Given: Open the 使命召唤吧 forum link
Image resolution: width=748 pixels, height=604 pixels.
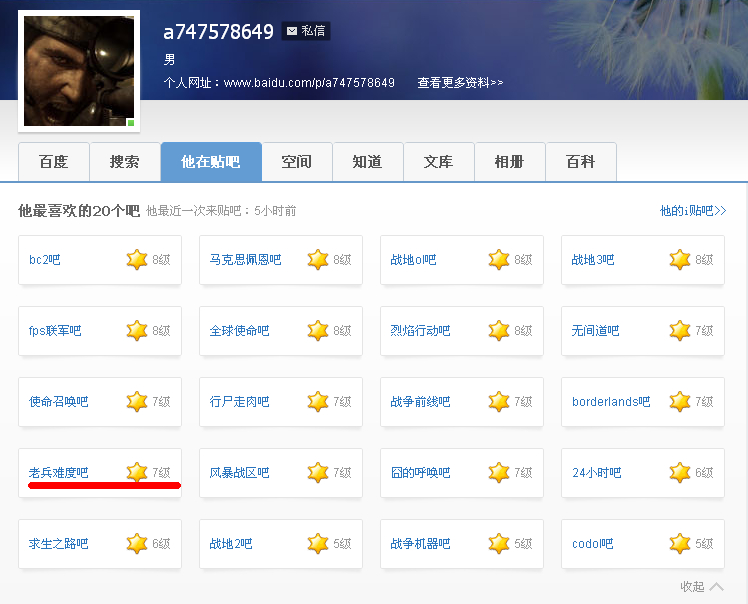Looking at the screenshot, I should click(59, 402).
